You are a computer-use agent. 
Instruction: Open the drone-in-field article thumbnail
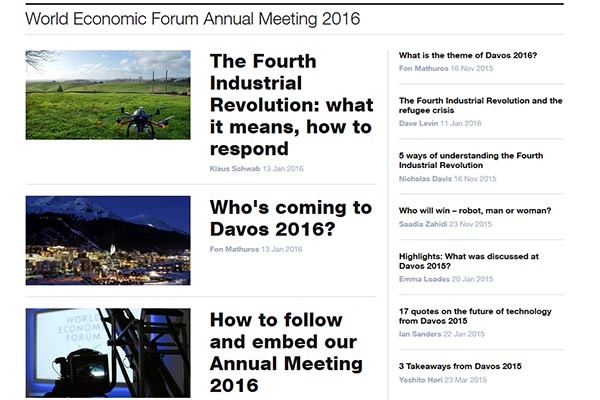108,95
